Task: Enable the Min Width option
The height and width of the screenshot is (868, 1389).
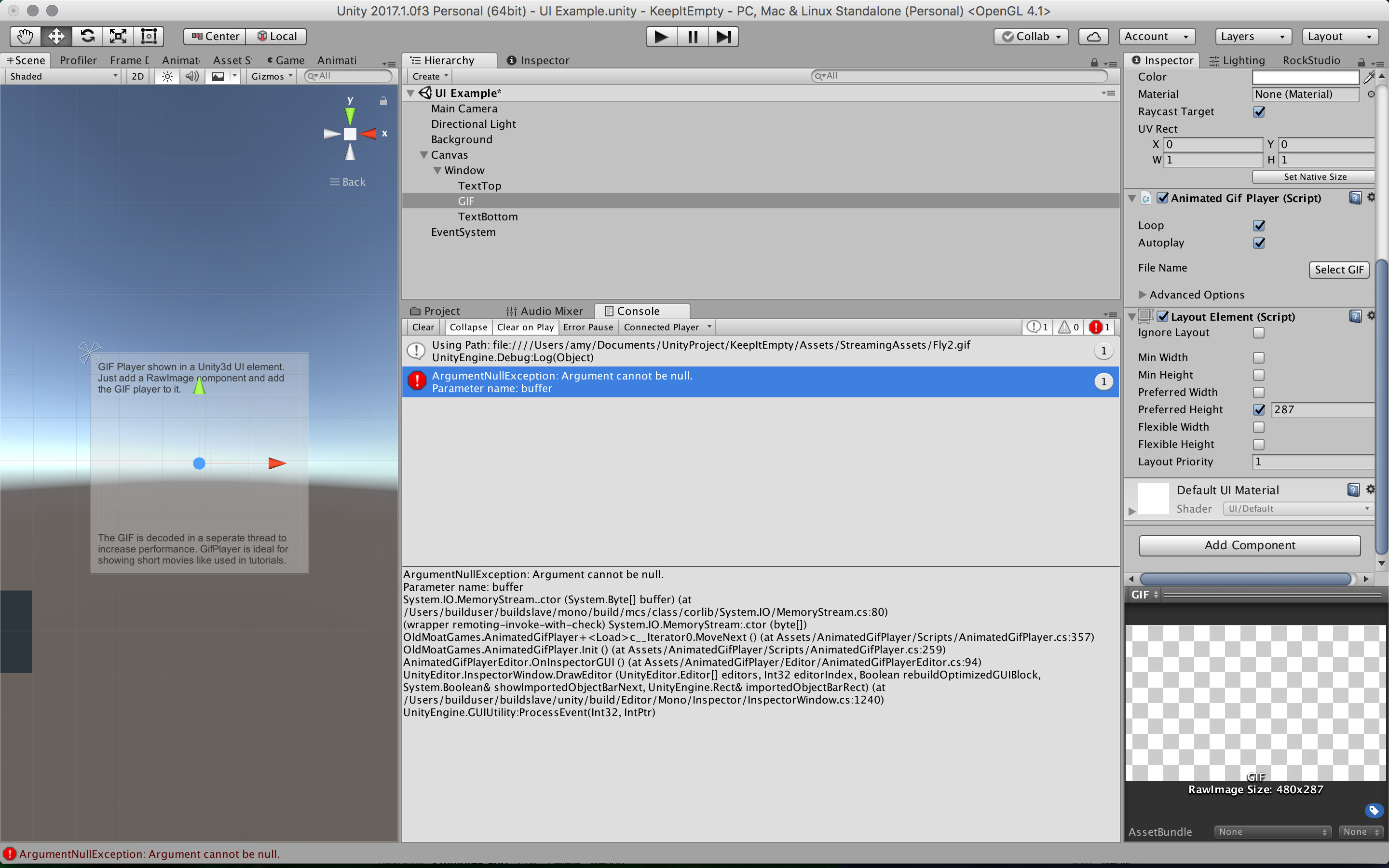Action: tap(1259, 357)
